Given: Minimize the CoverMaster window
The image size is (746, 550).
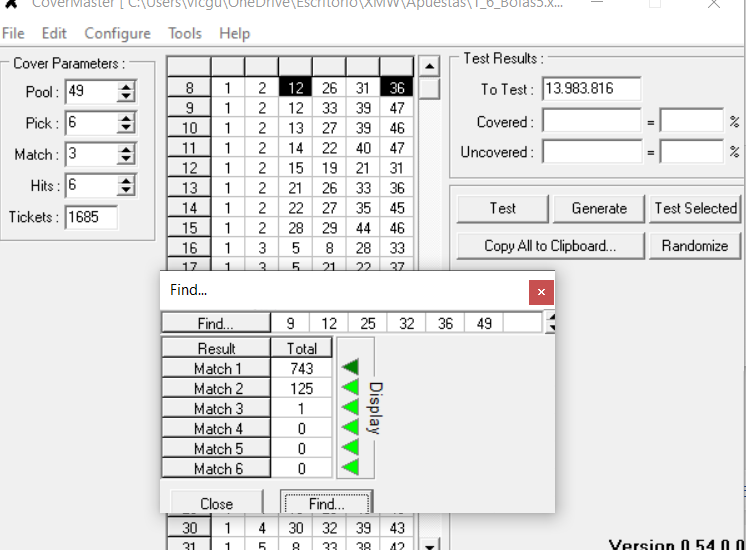Looking at the screenshot, I should [597, 4].
